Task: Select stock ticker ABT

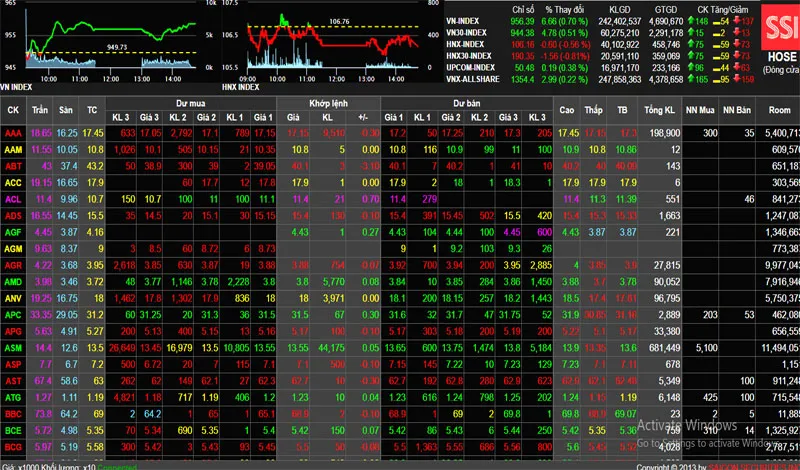Action: tap(13, 166)
